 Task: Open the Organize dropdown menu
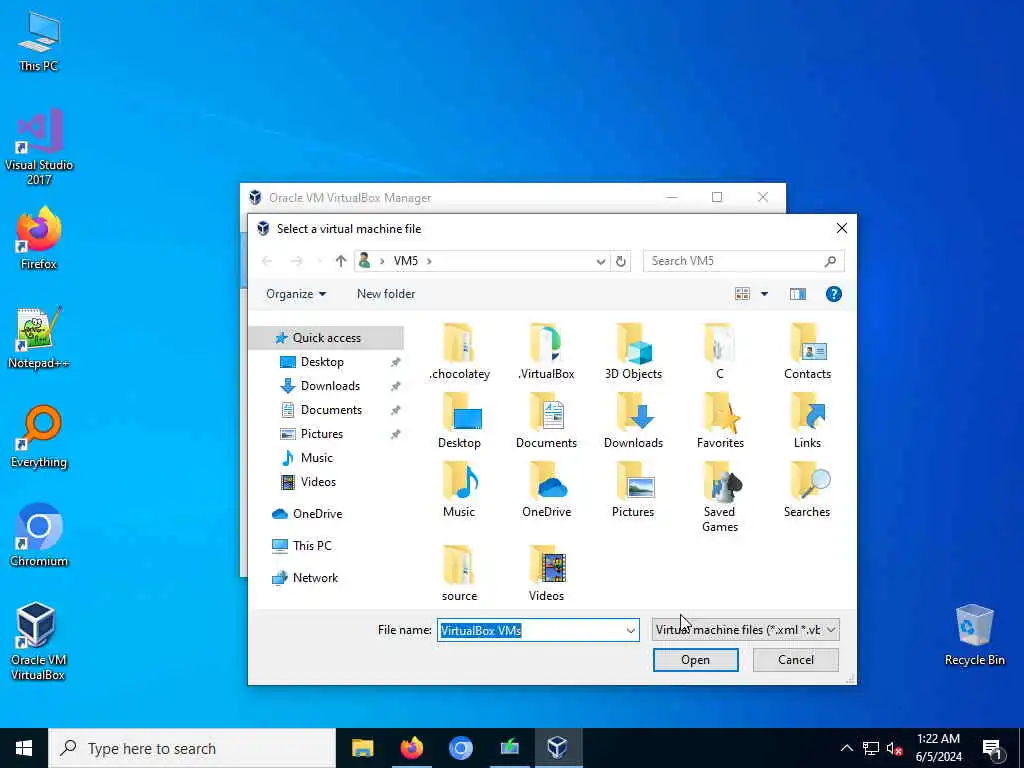296,294
